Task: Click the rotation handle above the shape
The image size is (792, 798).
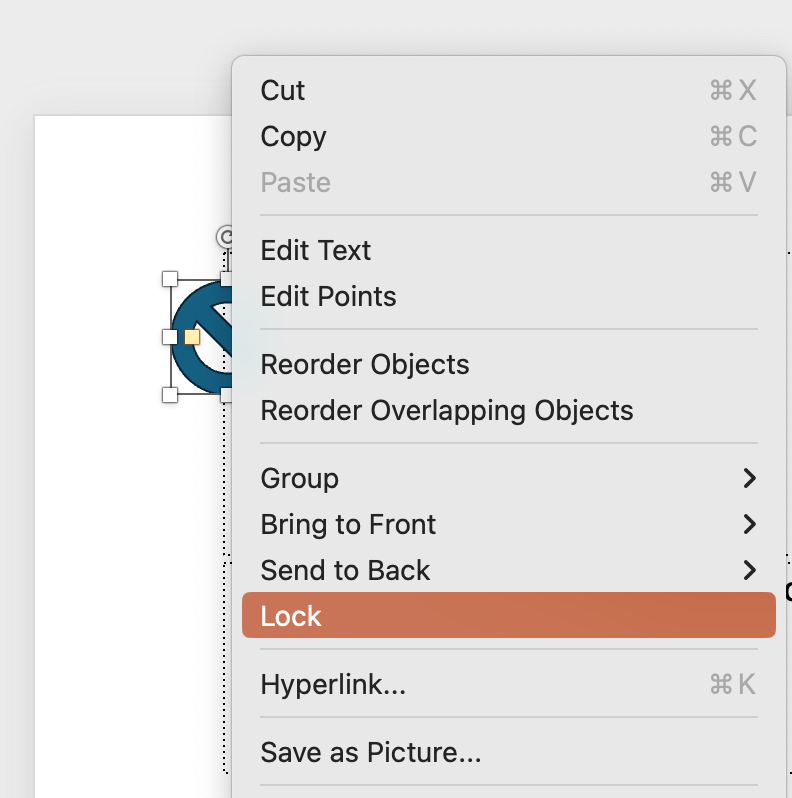Action: pyautogui.click(x=226, y=237)
